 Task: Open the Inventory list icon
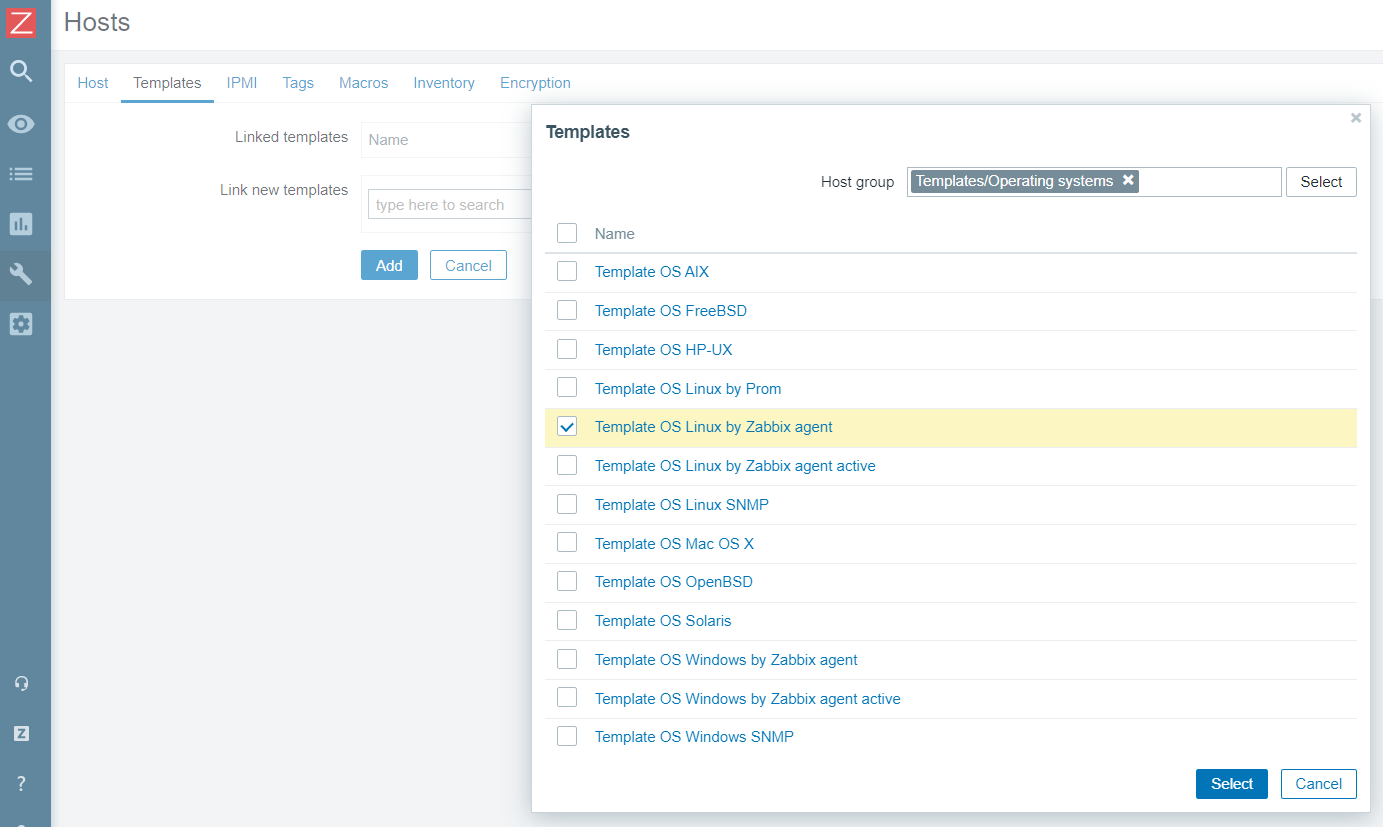click(21, 174)
